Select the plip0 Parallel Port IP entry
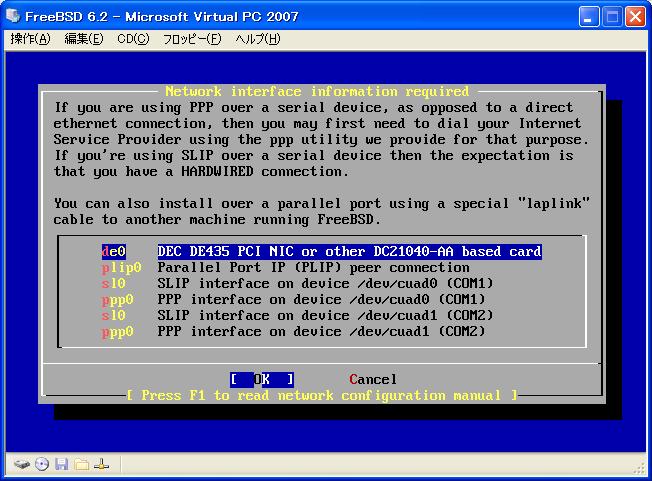Screen dimensions: 652x481 pos(286,268)
